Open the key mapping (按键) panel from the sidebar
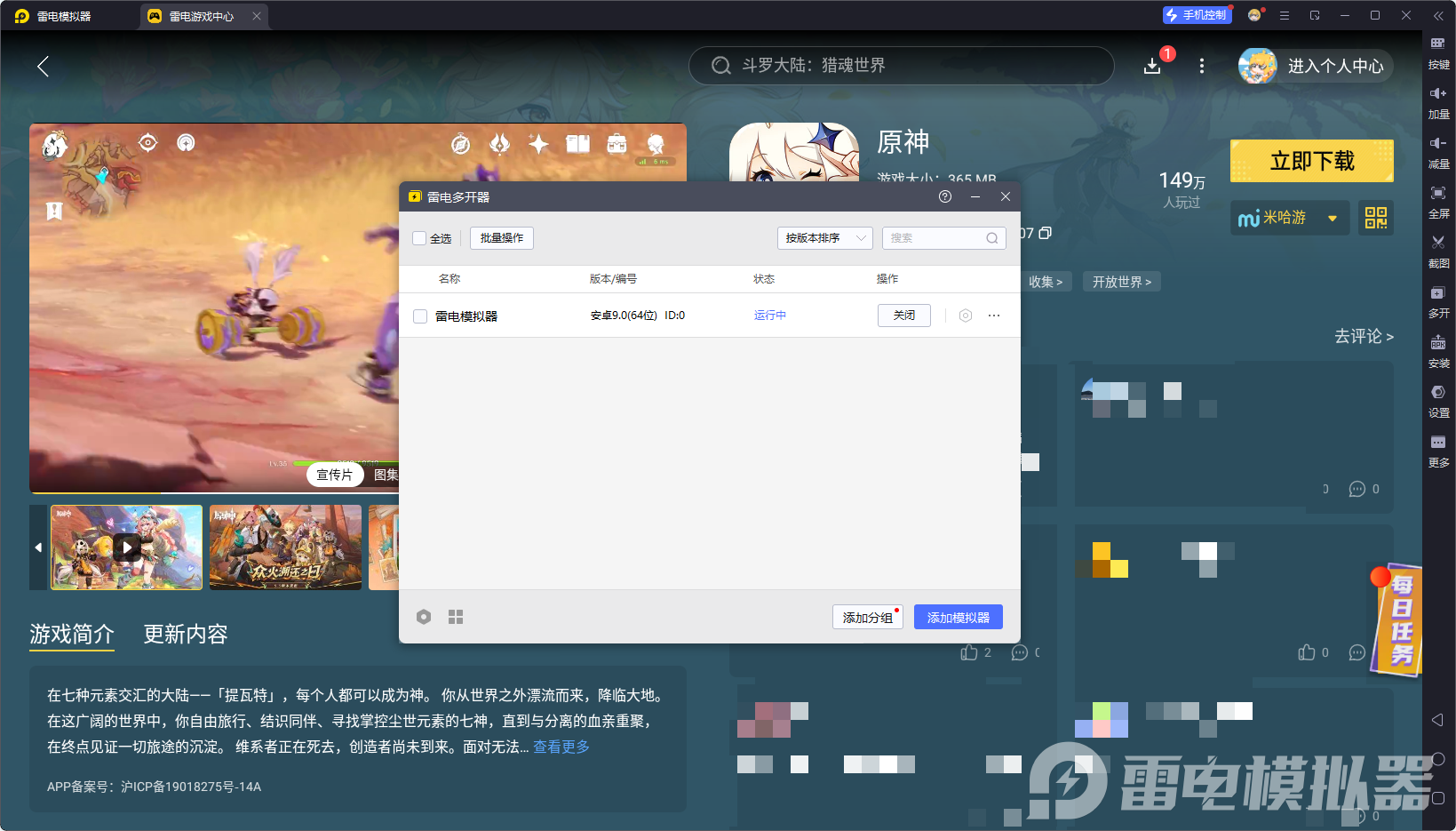The height and width of the screenshot is (831, 1456). (x=1439, y=53)
